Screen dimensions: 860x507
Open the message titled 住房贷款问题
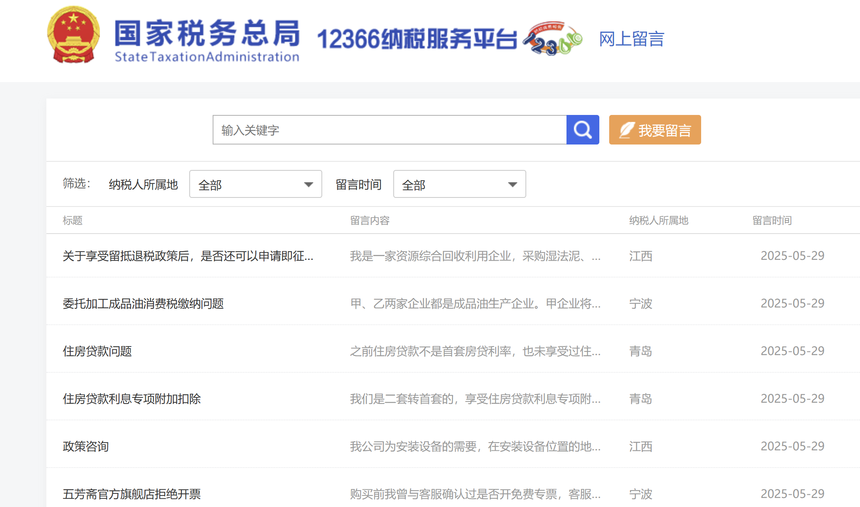coord(97,352)
